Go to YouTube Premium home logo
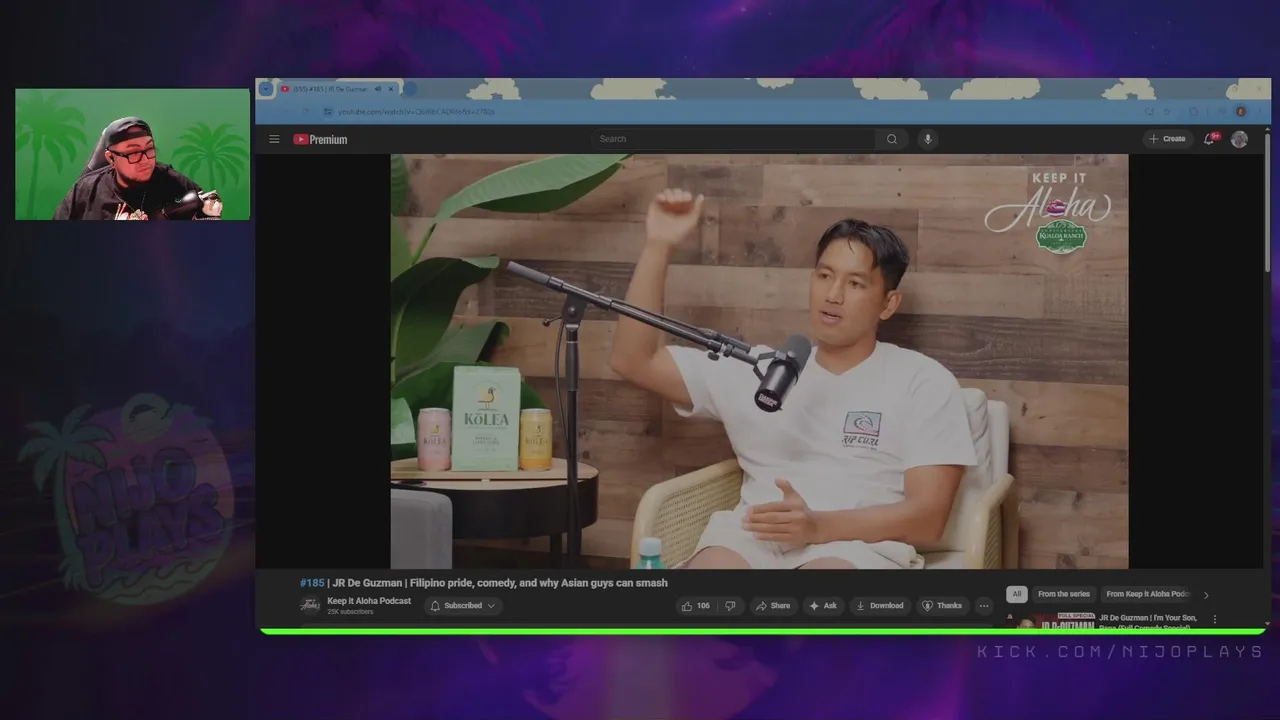Image resolution: width=1280 pixels, height=720 pixels. pyautogui.click(x=320, y=139)
